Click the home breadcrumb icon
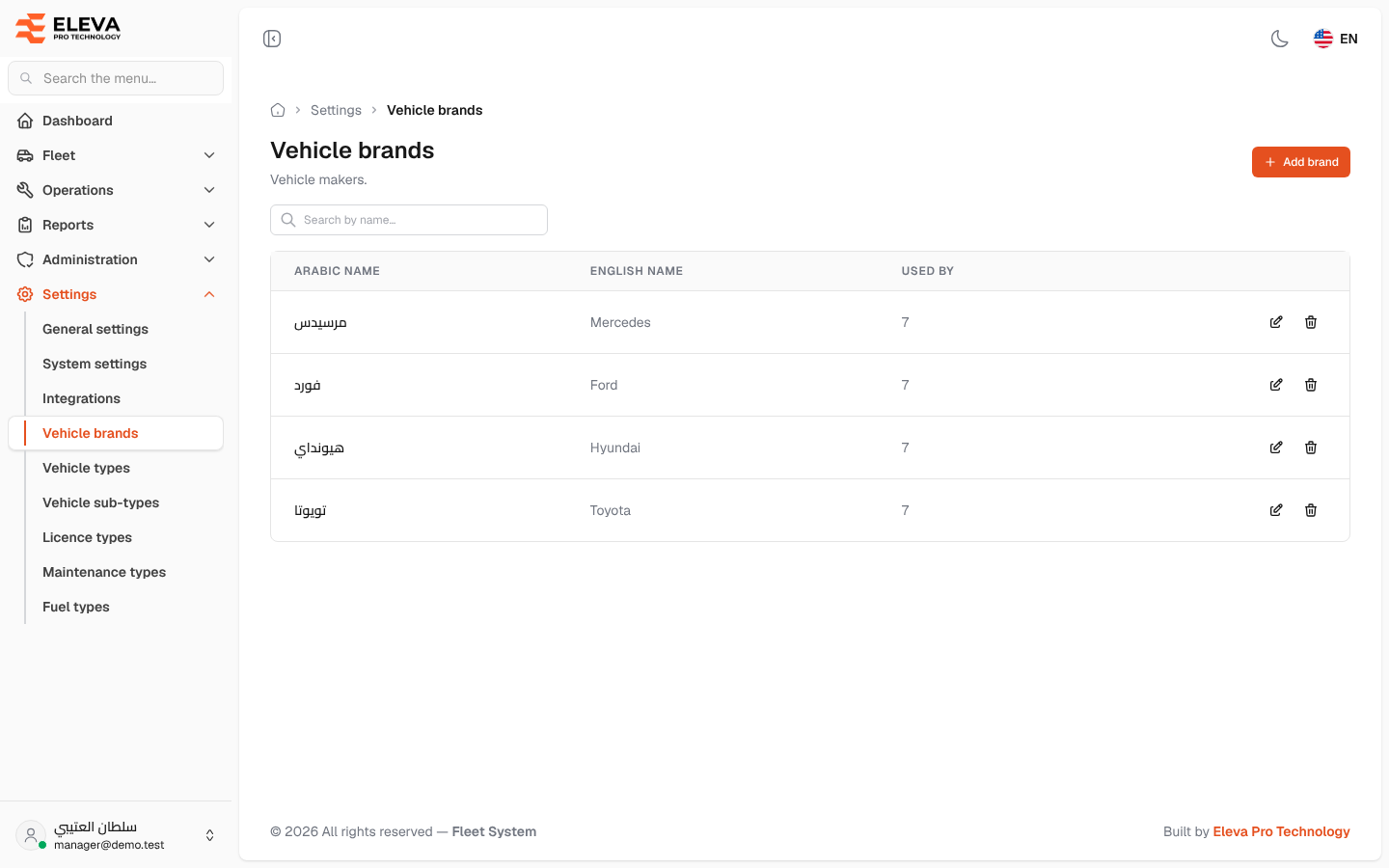 point(278,110)
